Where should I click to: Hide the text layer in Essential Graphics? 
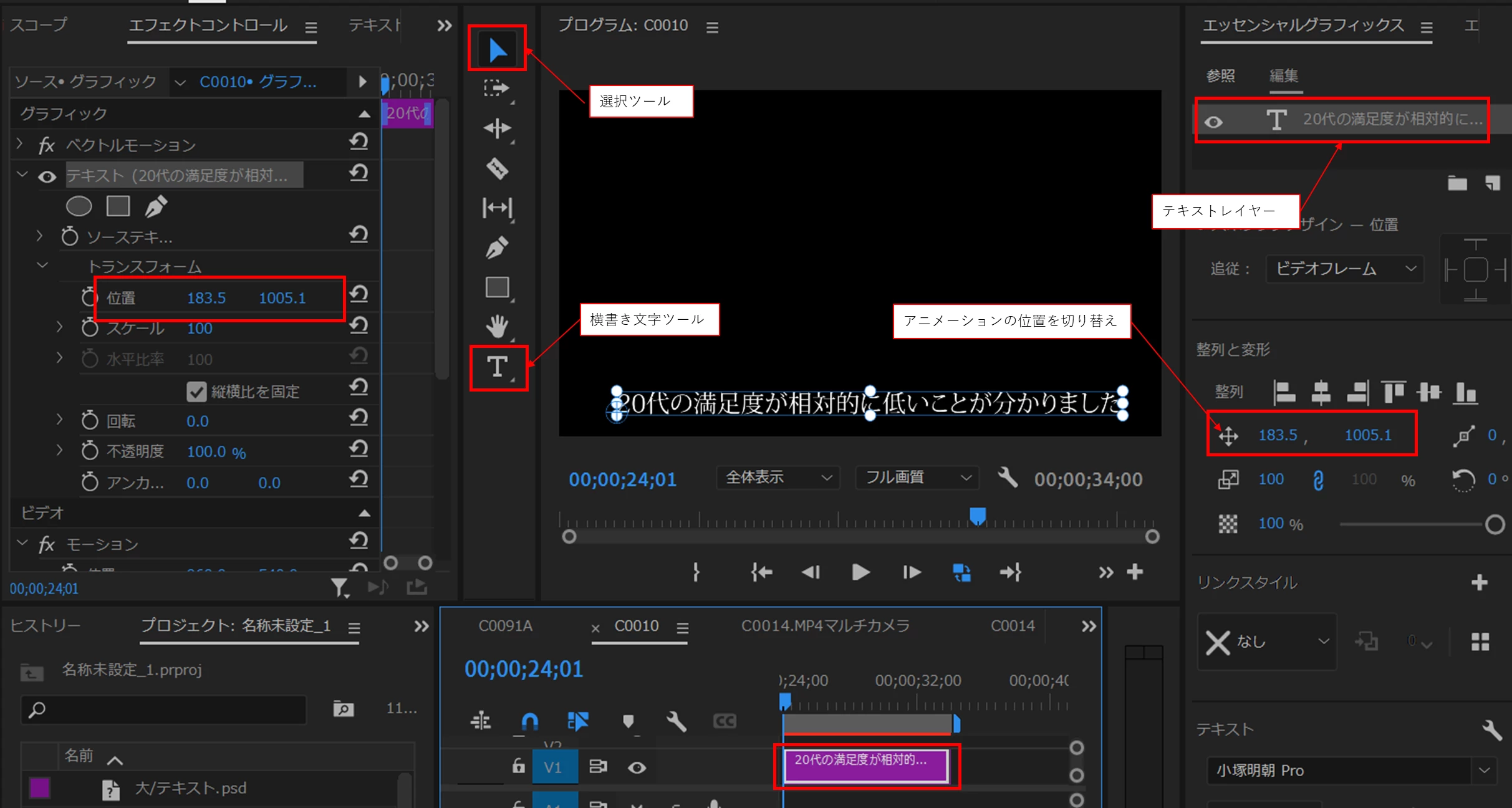click(1213, 122)
